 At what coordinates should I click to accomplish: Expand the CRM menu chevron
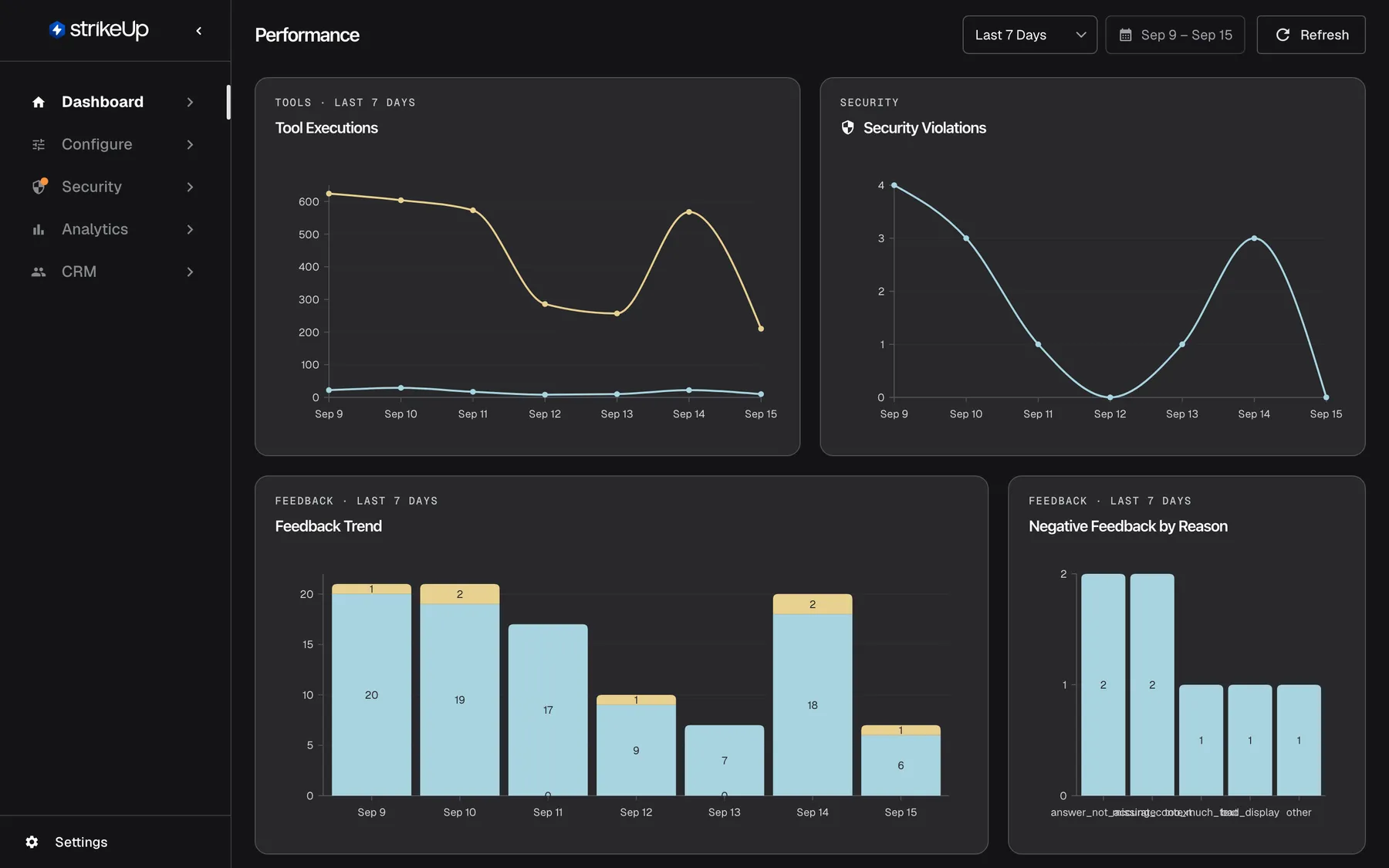click(190, 272)
